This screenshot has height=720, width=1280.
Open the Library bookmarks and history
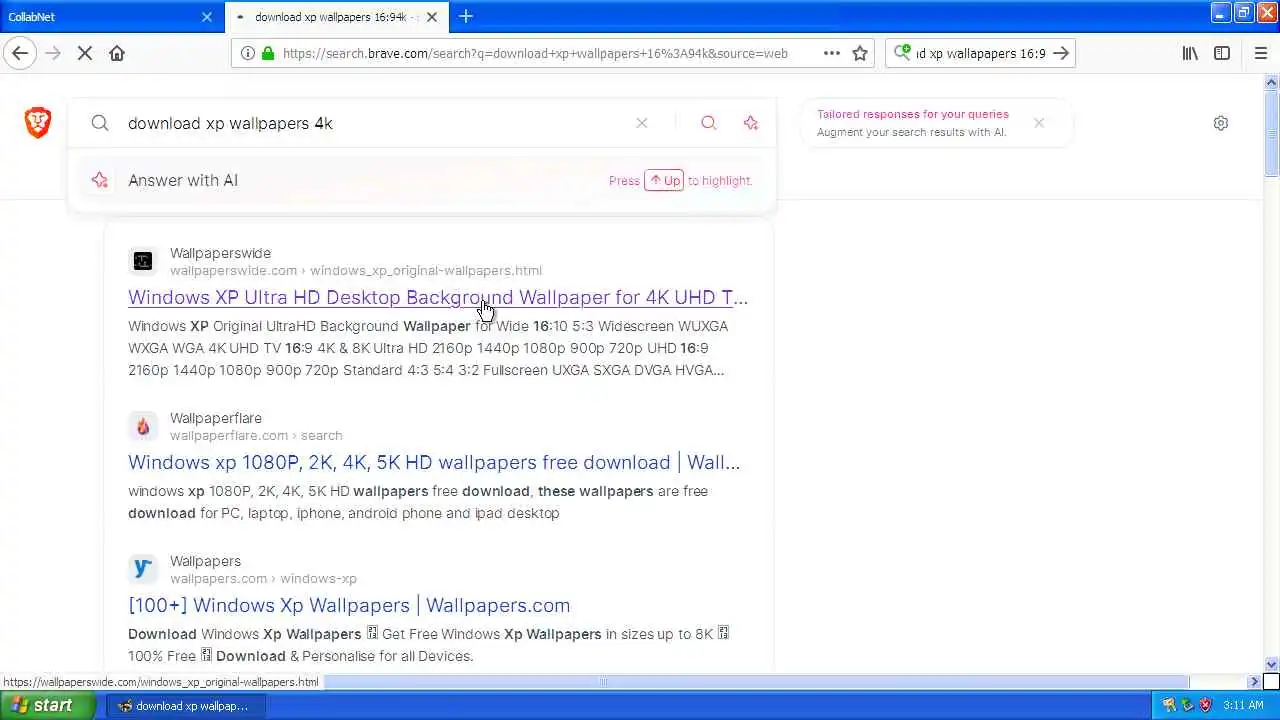(x=1190, y=53)
